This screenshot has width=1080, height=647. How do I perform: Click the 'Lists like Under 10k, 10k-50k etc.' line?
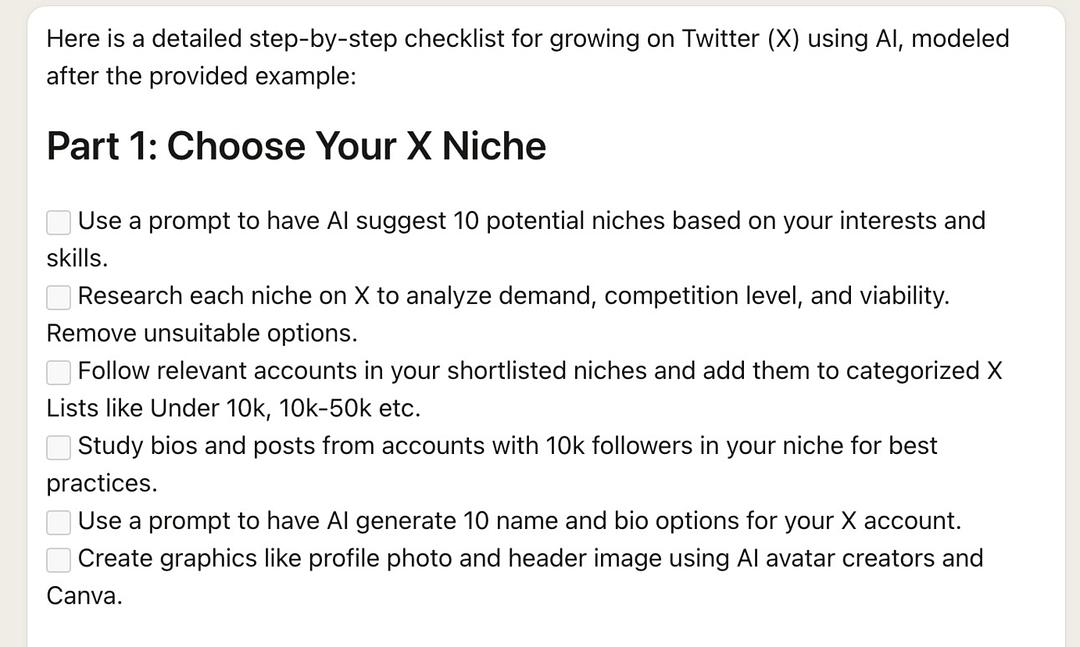coord(233,408)
